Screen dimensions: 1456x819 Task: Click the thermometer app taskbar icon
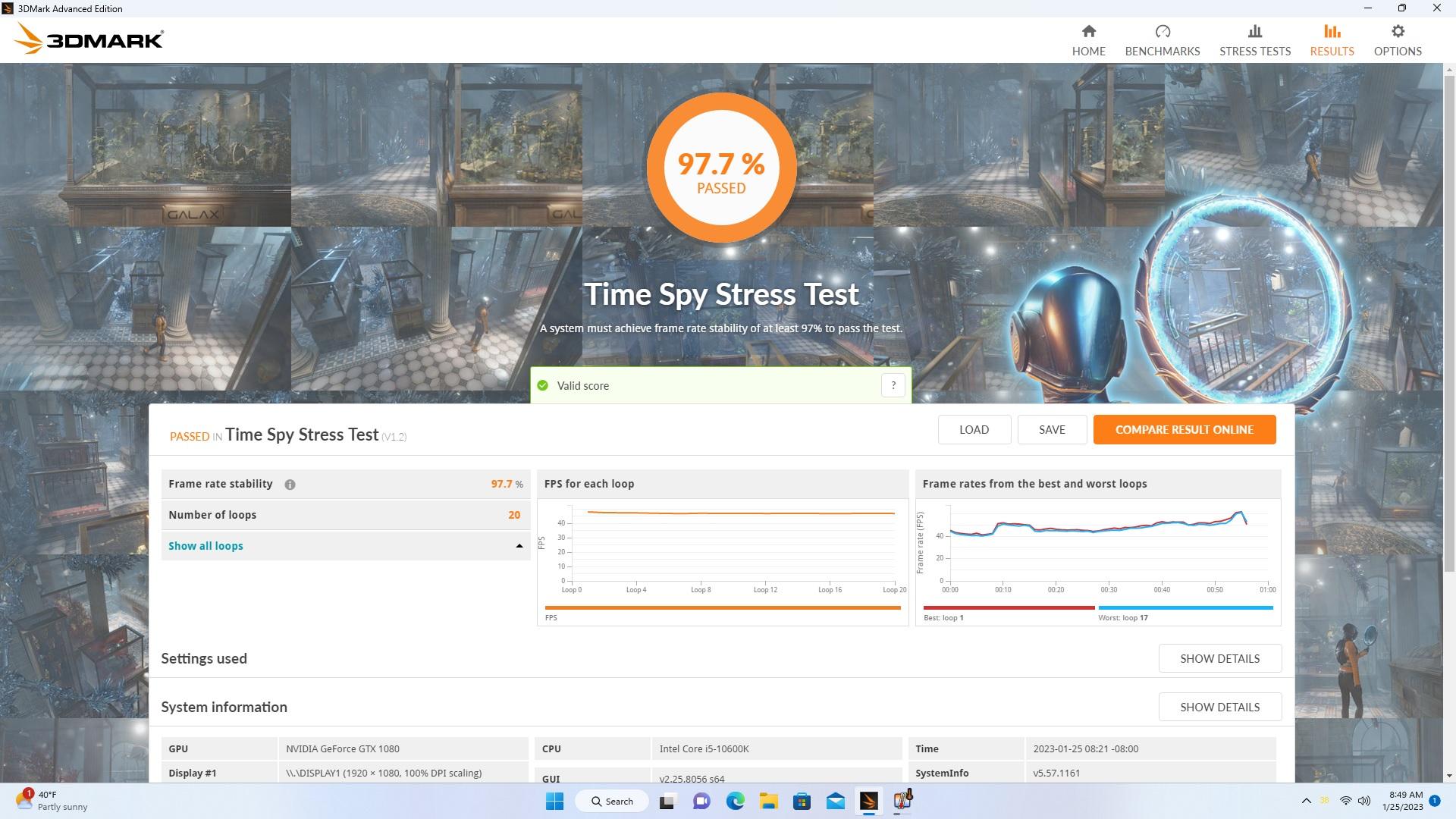click(x=902, y=801)
